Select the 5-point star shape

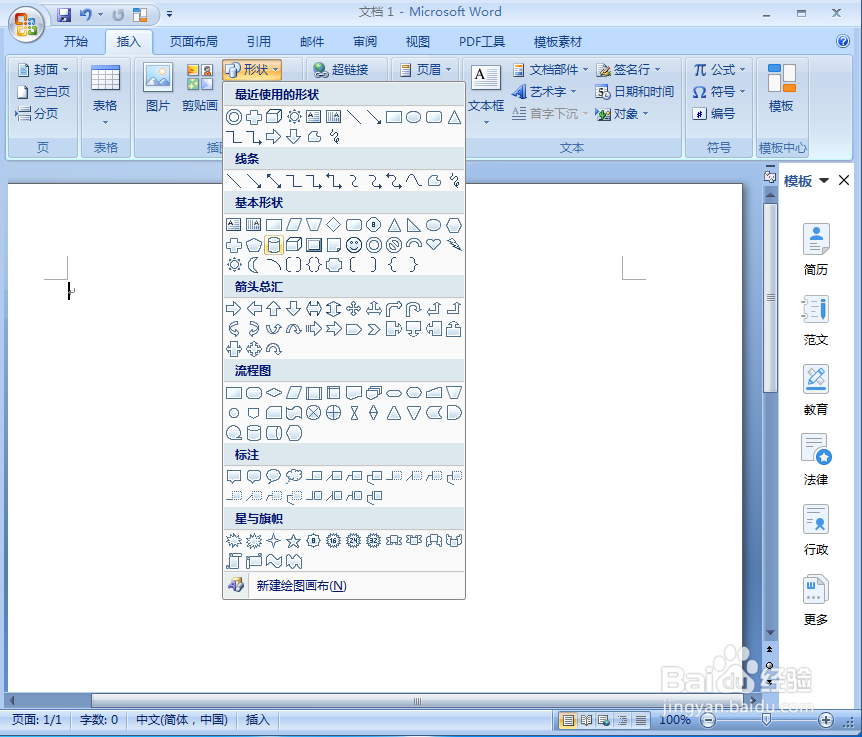(294, 541)
